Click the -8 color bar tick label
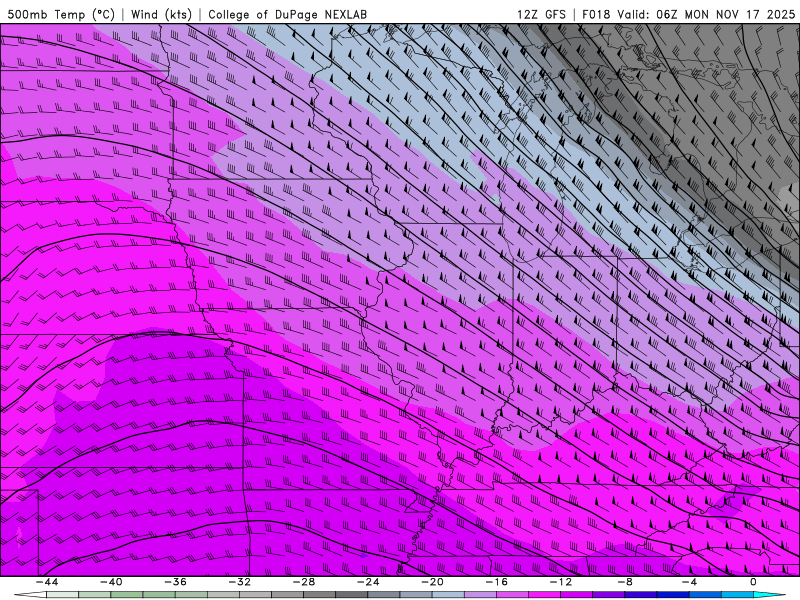 [x=625, y=582]
